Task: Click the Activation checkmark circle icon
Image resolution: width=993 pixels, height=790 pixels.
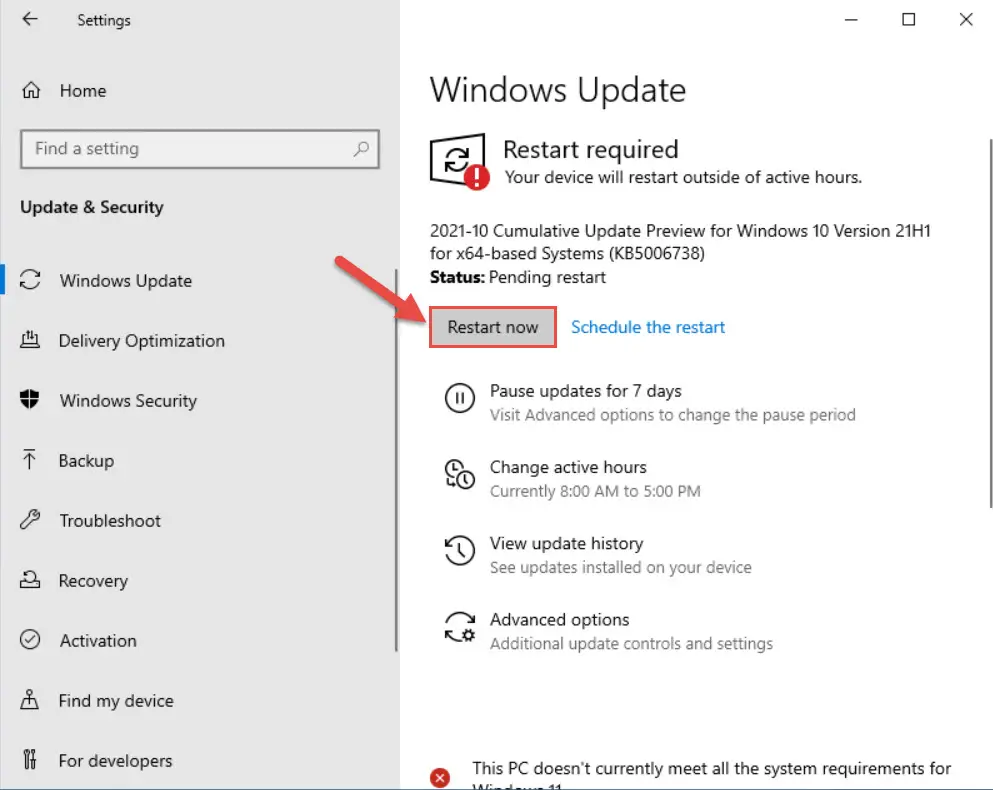Action: (30, 640)
